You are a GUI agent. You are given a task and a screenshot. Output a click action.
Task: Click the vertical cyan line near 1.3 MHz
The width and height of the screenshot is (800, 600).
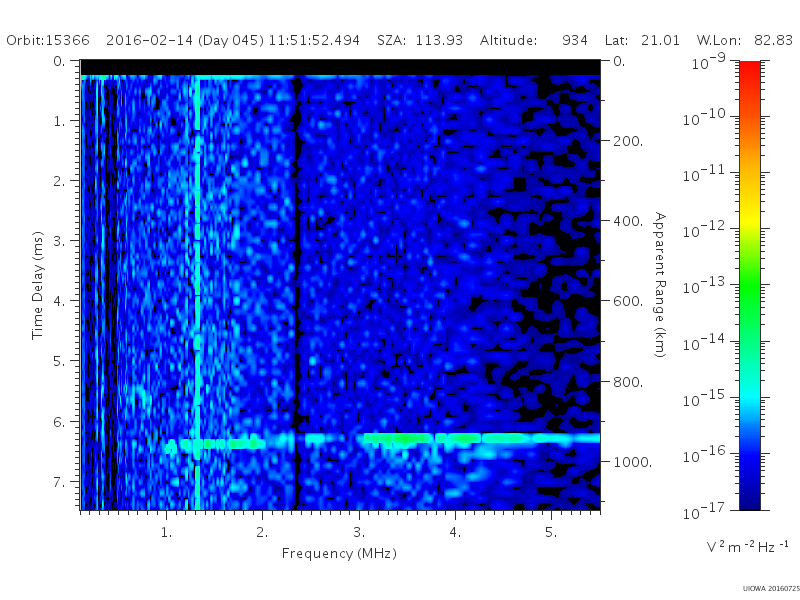(x=197, y=291)
